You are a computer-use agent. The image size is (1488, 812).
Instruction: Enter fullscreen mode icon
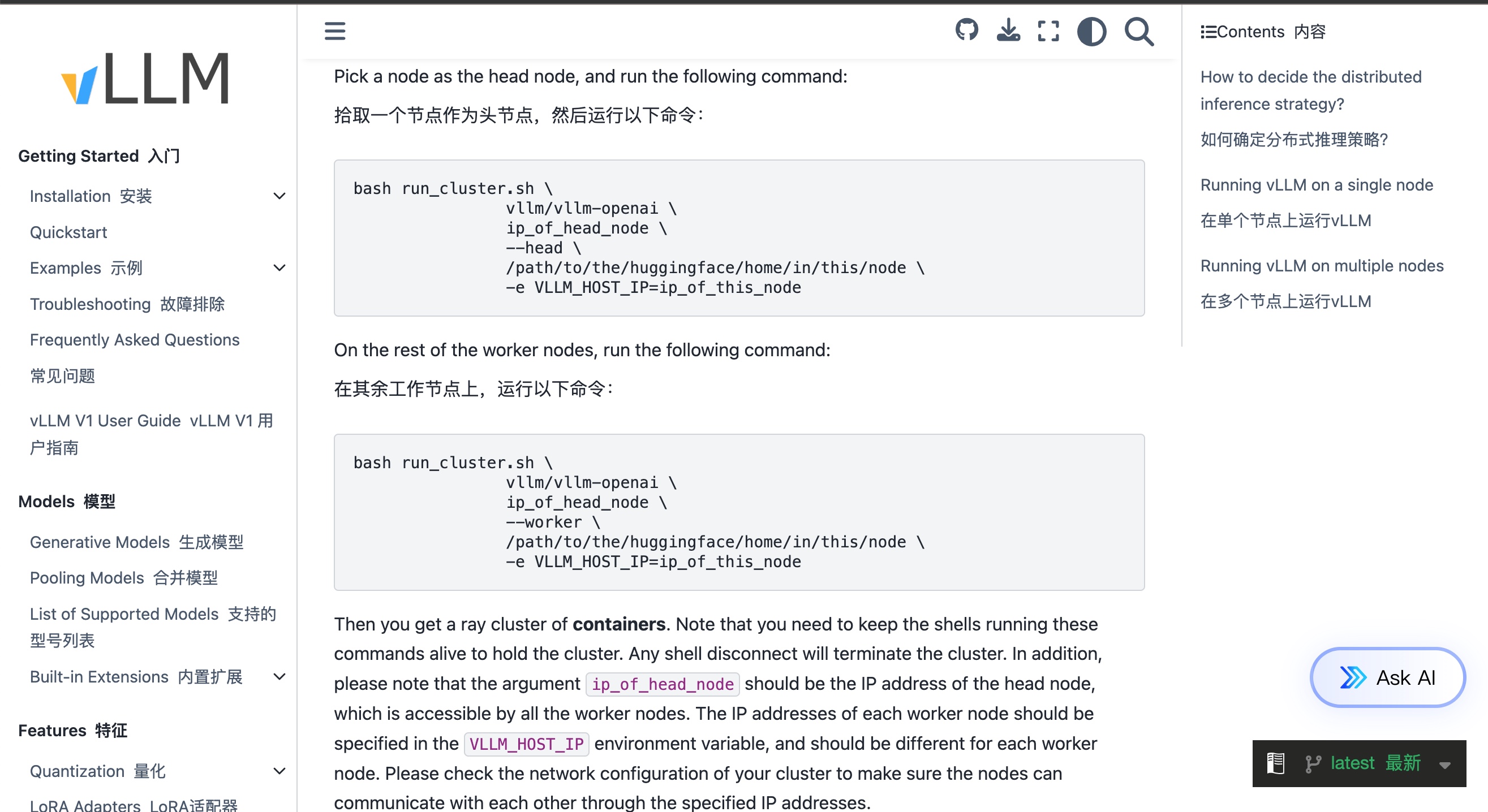(x=1048, y=31)
